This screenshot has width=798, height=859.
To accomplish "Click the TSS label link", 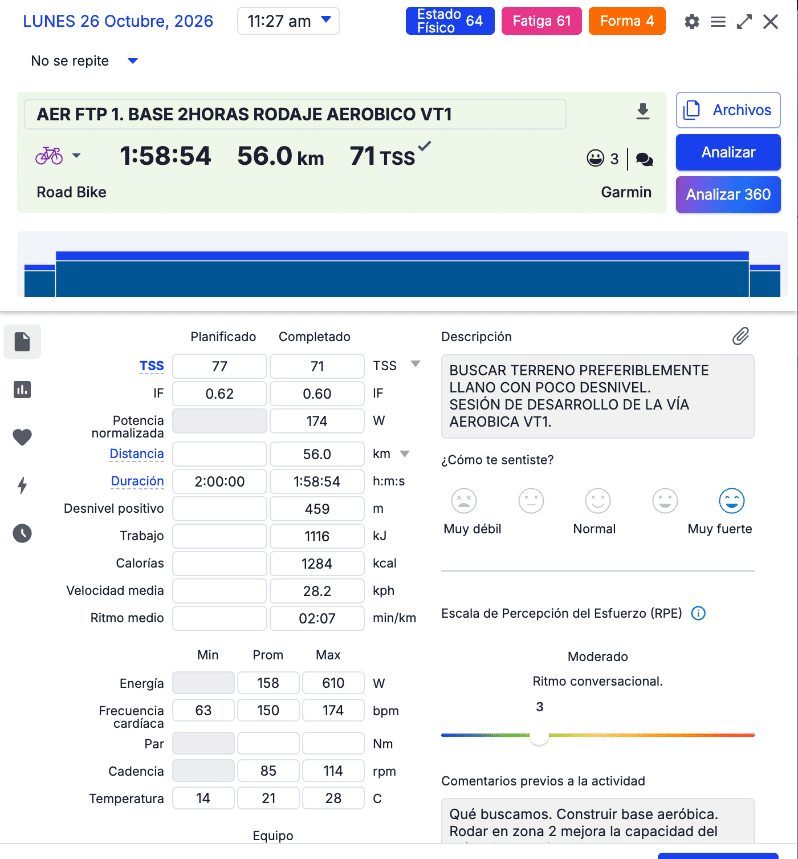I will pos(152,366).
